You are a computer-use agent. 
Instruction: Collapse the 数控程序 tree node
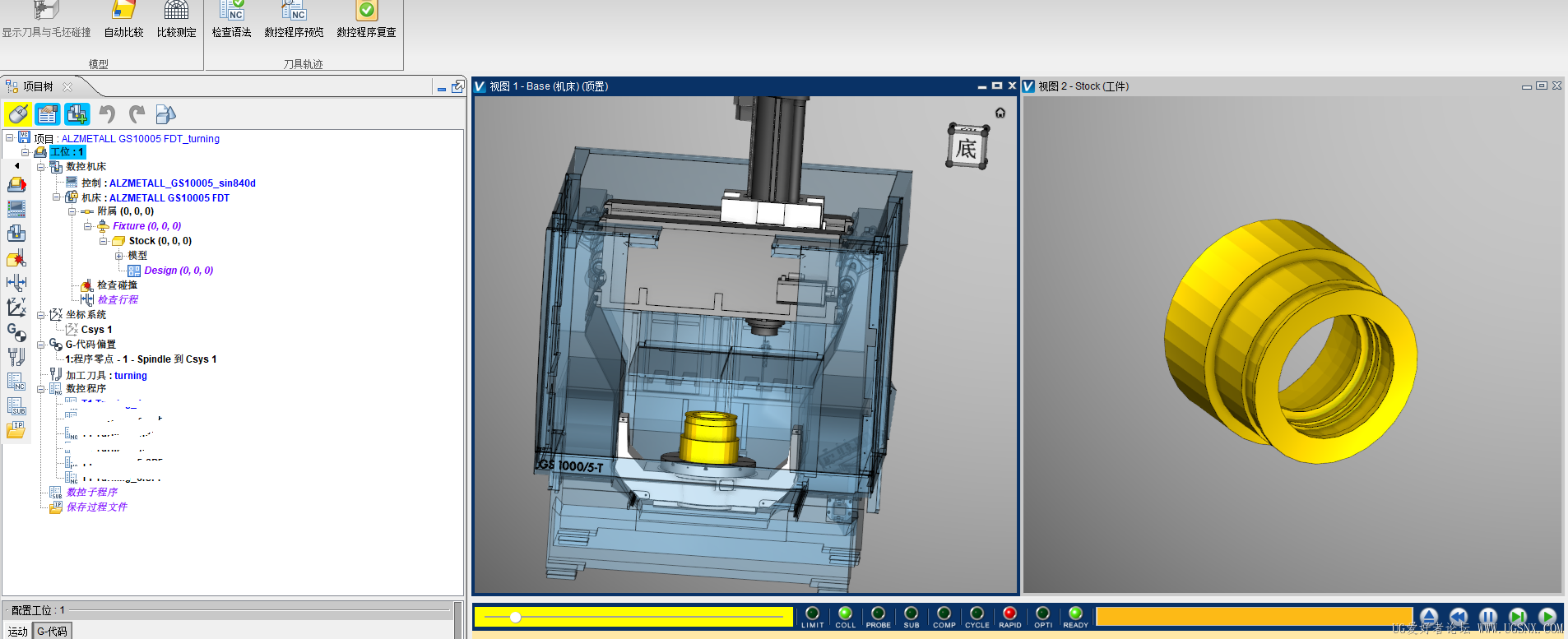(x=40, y=389)
